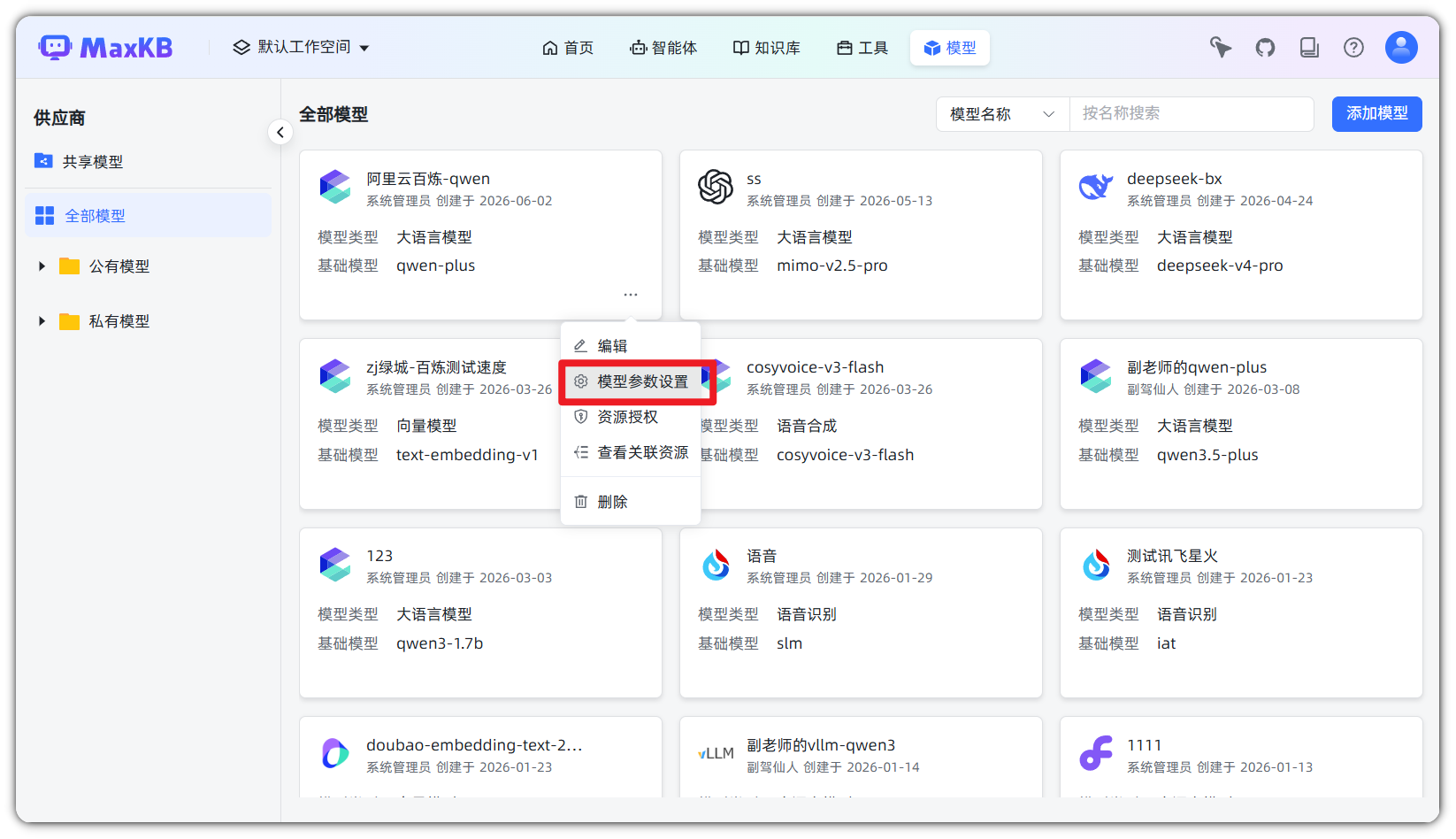This screenshot has width=1456, height=839.
Task: Click the deepseek-bx title text
Action: point(1174,179)
